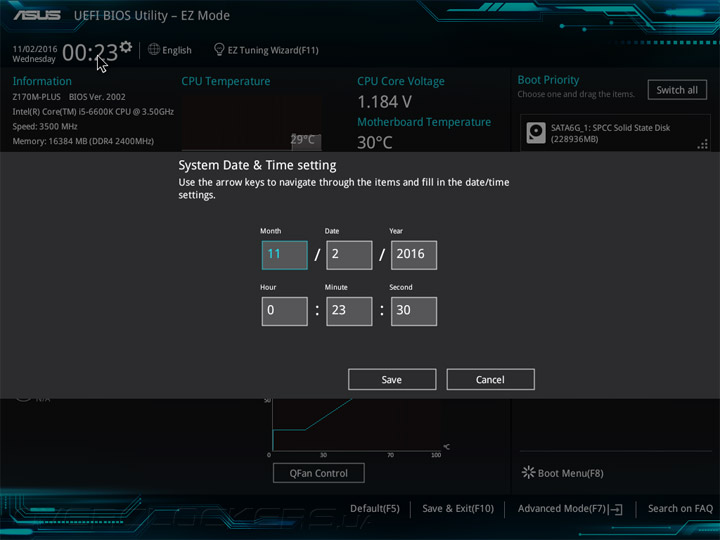The image size is (720, 540).
Task: Click the Advanced Mode exit arrow icon
Action: (x=616, y=509)
